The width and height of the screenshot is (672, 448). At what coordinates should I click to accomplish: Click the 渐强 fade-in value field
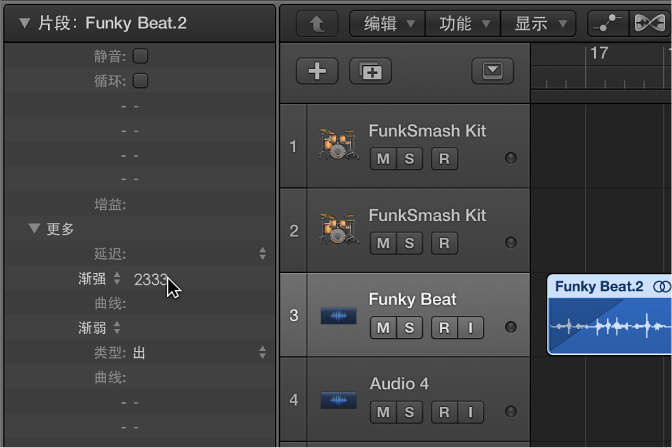pos(151,280)
